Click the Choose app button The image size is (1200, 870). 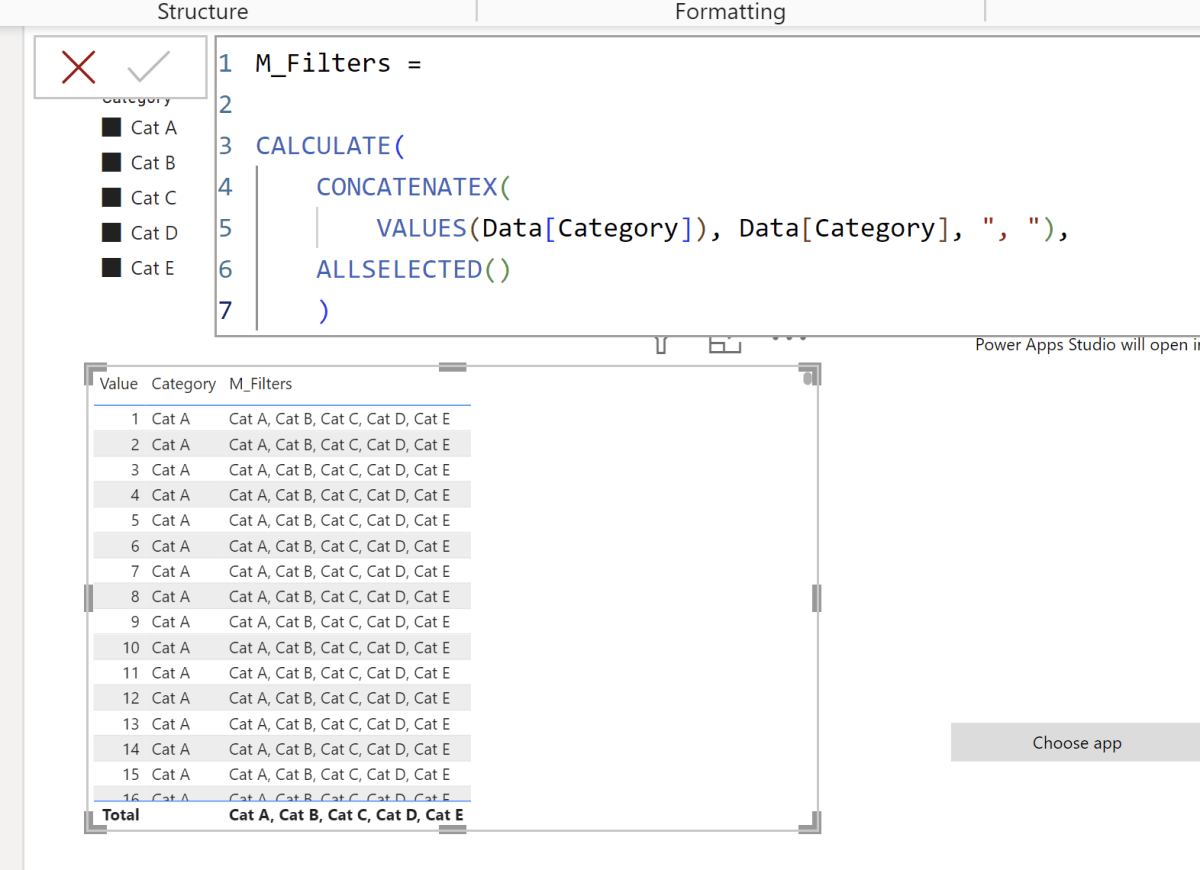point(1076,742)
